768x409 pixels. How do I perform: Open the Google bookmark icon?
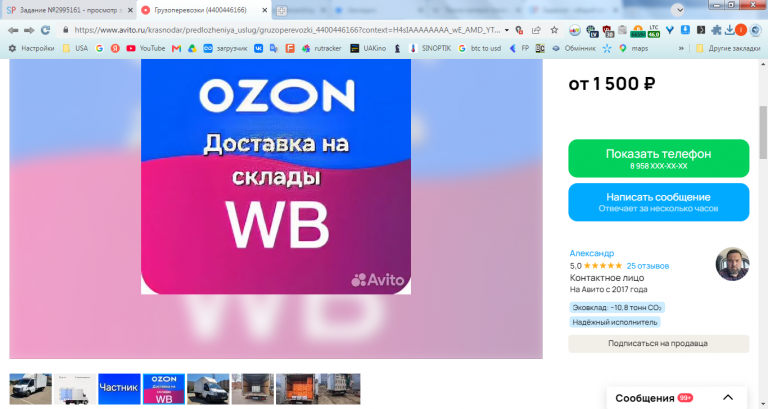(x=99, y=48)
